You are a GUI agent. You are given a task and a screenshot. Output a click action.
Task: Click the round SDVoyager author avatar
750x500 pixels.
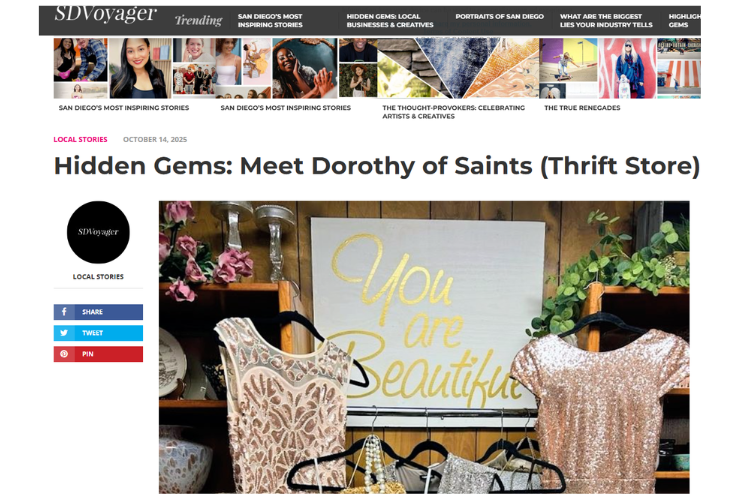[98, 232]
